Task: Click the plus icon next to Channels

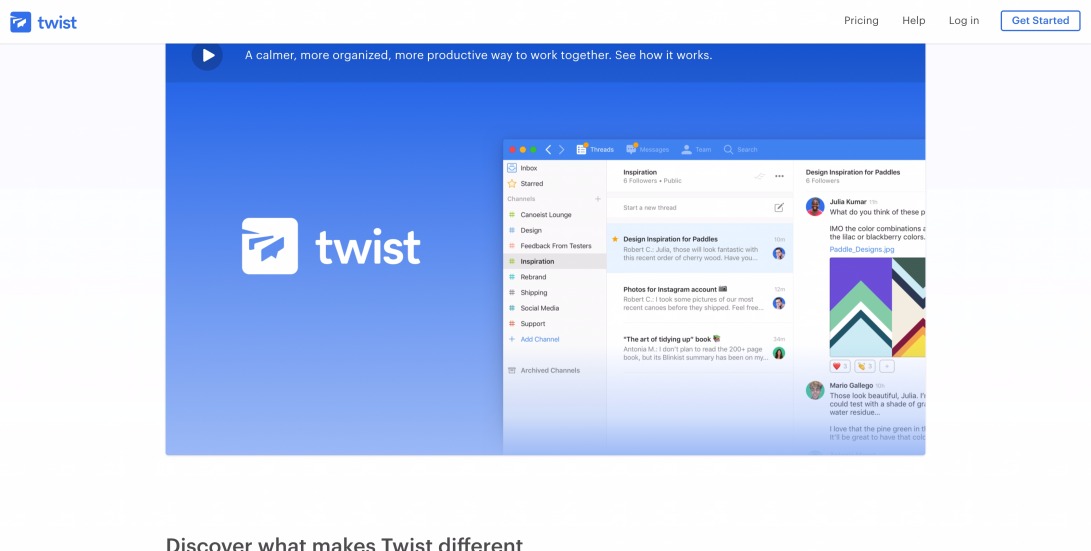Action: tap(598, 199)
